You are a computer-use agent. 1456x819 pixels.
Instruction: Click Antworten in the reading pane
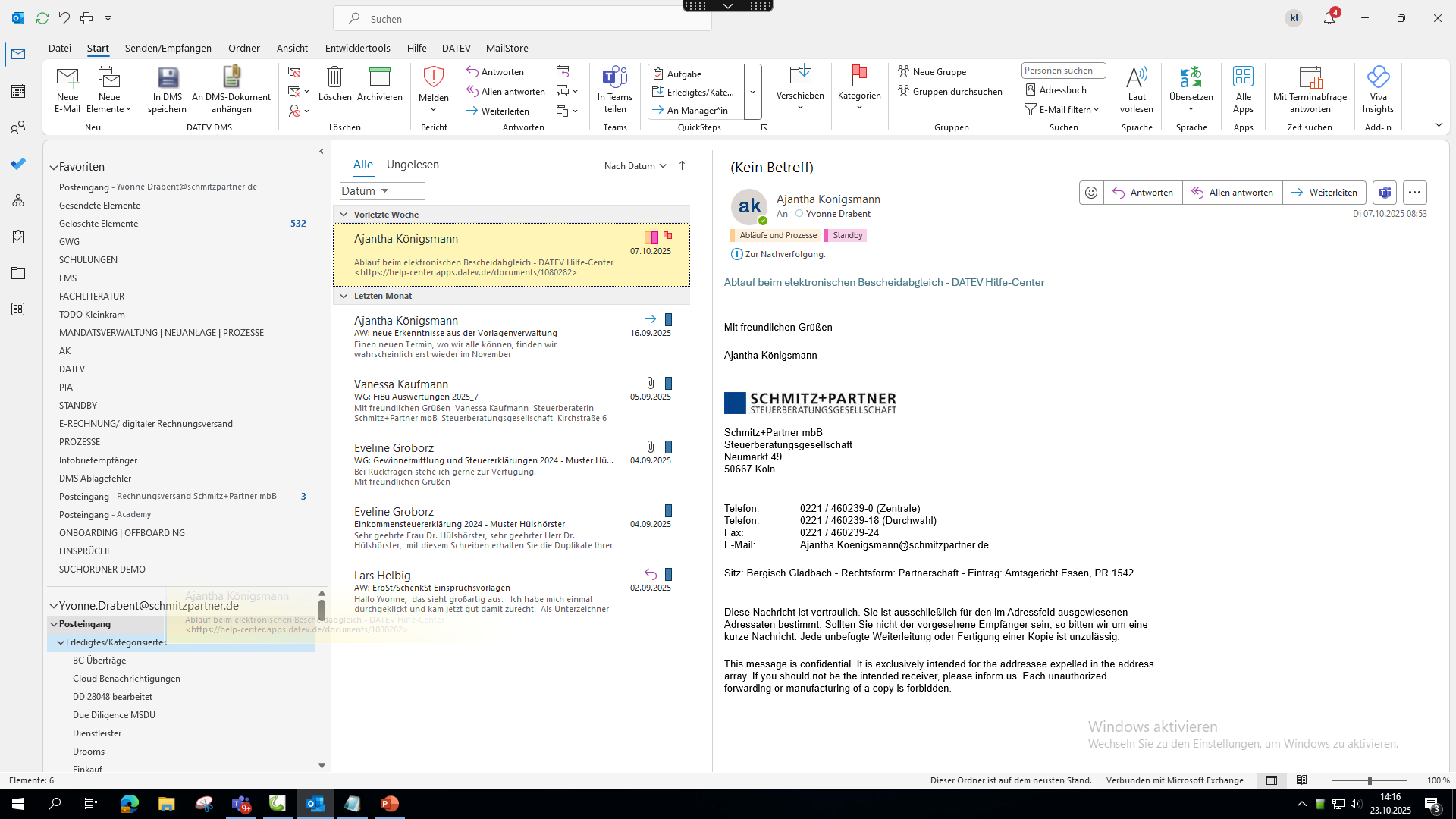coord(1143,193)
